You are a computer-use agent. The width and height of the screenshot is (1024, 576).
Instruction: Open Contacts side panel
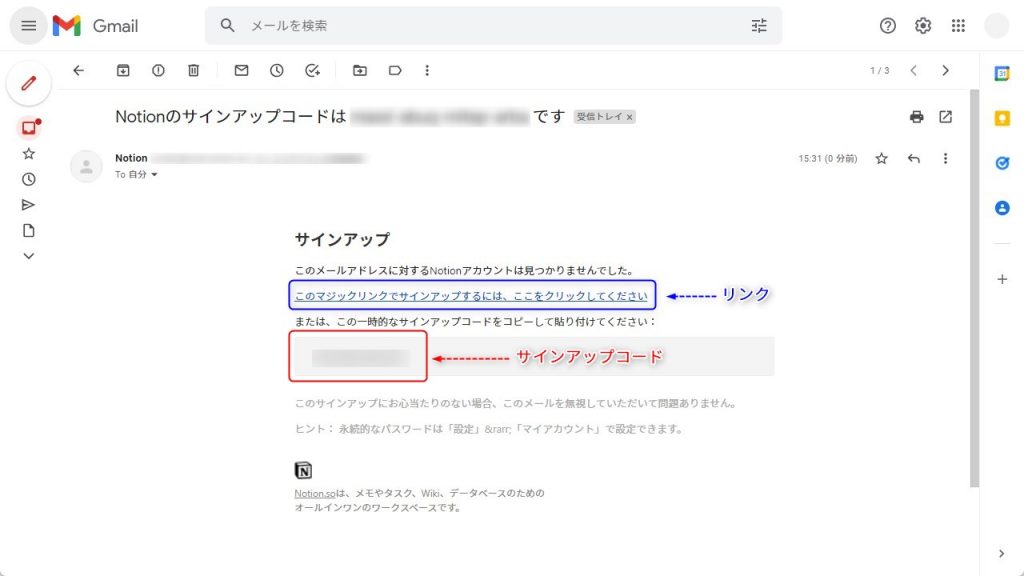coord(1002,208)
